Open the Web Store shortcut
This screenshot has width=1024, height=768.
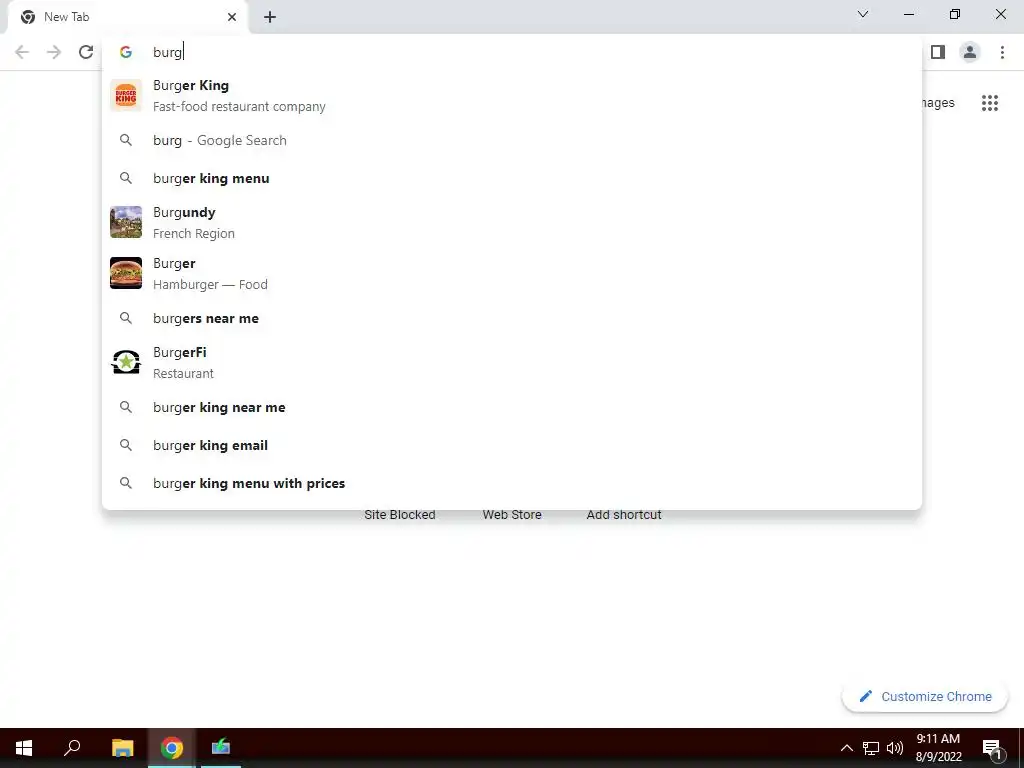coord(512,515)
